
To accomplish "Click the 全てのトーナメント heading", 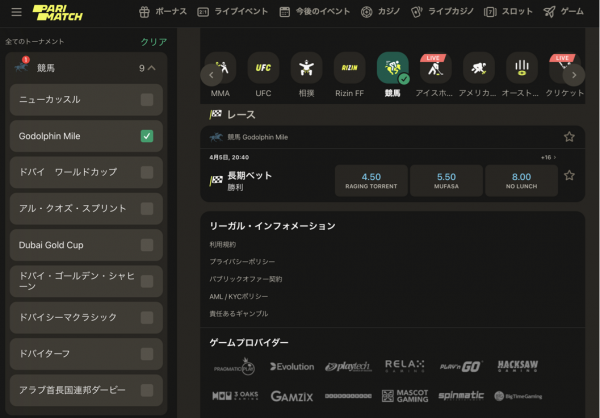I will [x=35, y=41].
